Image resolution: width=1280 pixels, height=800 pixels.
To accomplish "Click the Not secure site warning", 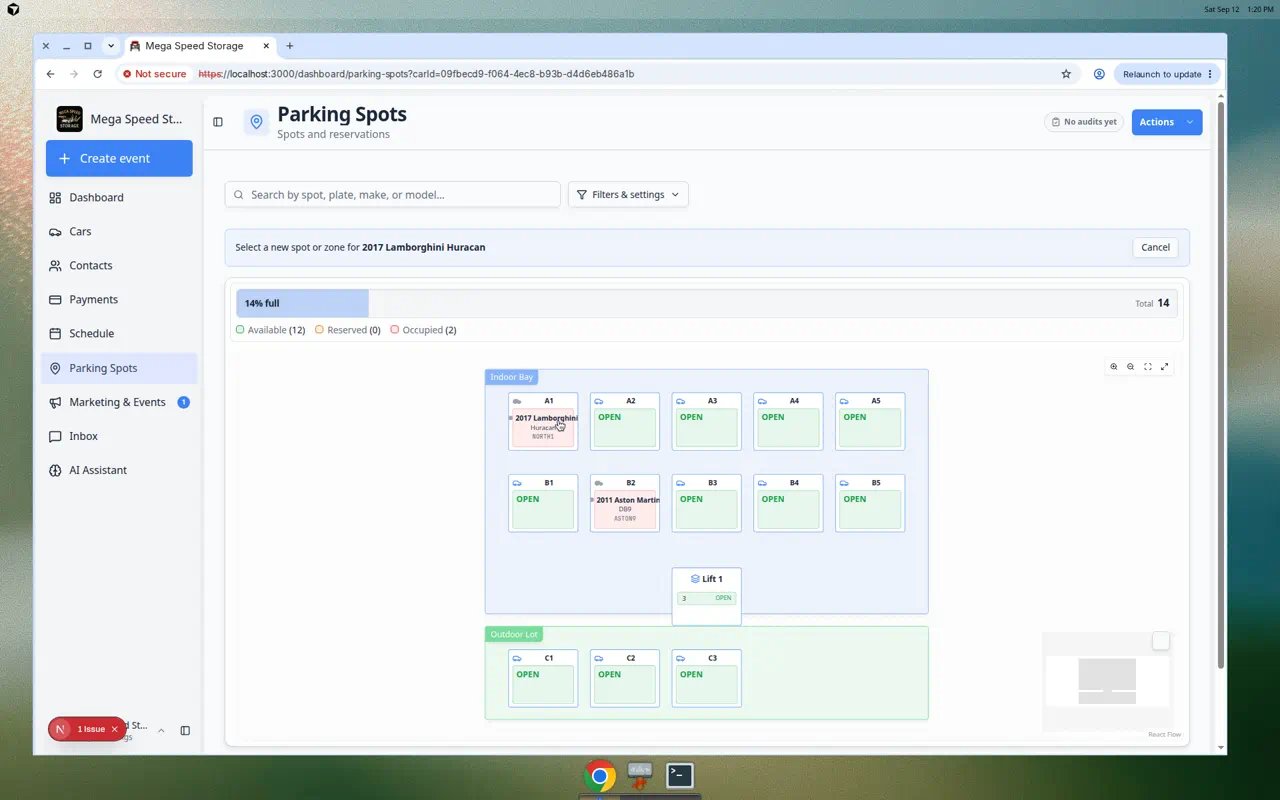I will [x=153, y=74].
